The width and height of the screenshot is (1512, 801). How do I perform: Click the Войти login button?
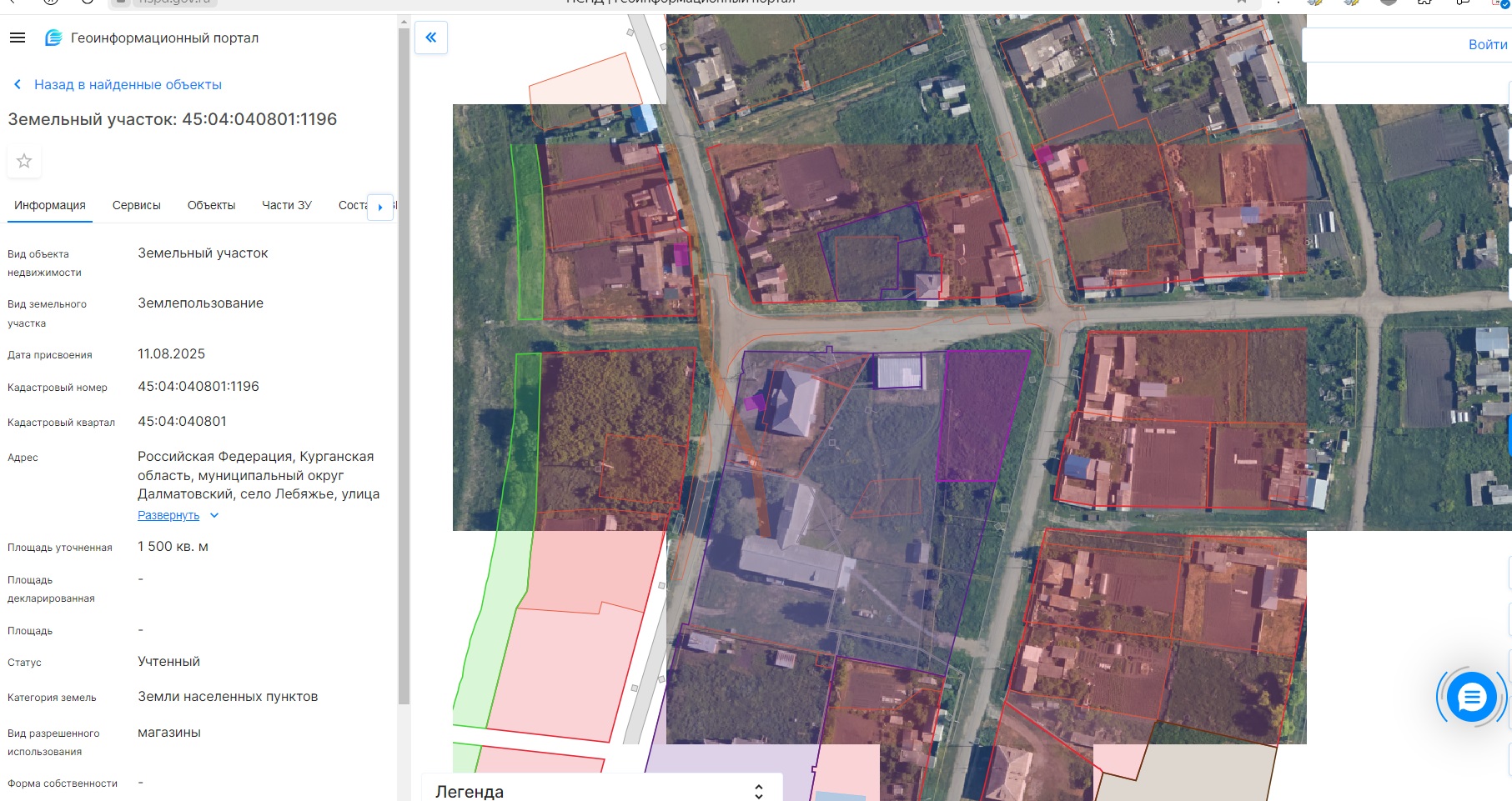(1487, 44)
